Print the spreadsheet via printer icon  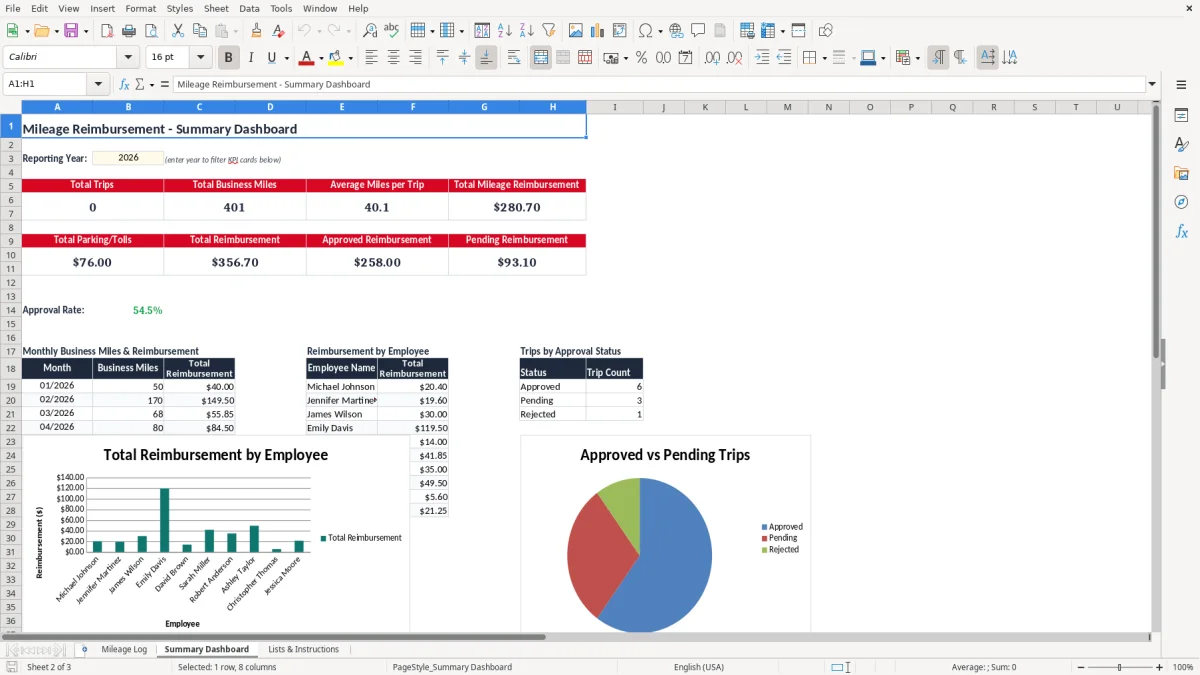pyautogui.click(x=129, y=31)
